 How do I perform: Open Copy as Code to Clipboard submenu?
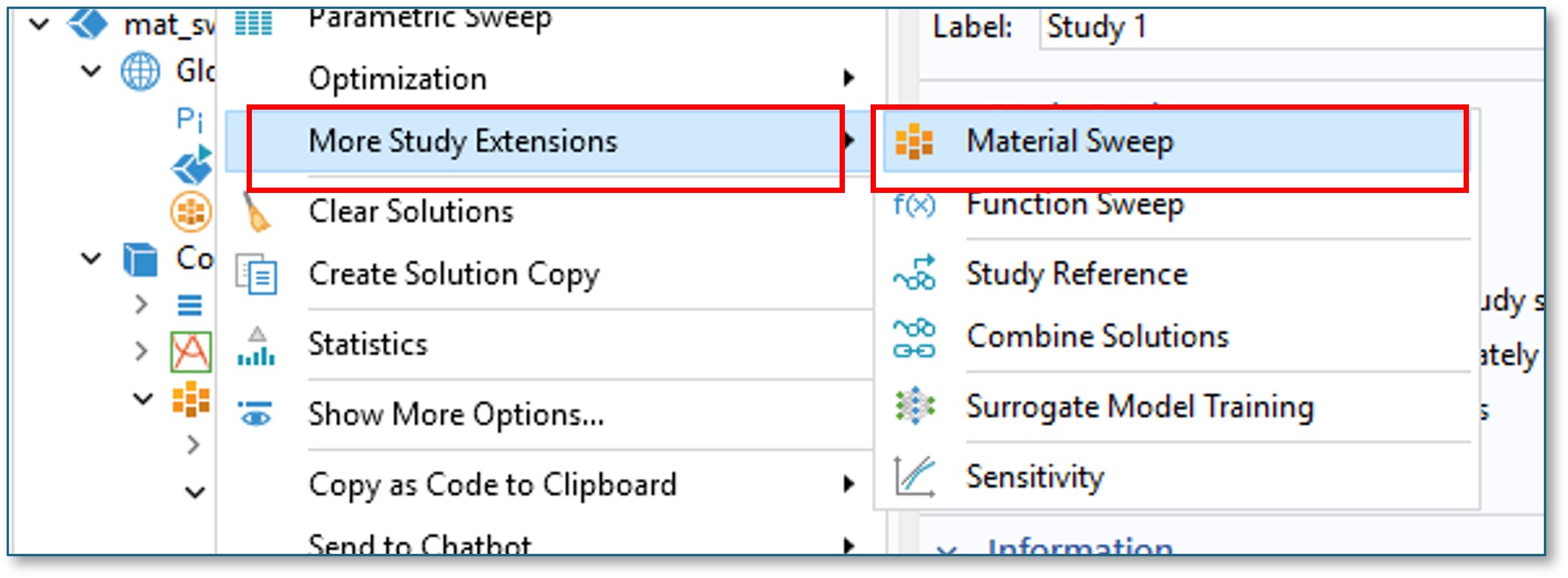pos(492,485)
